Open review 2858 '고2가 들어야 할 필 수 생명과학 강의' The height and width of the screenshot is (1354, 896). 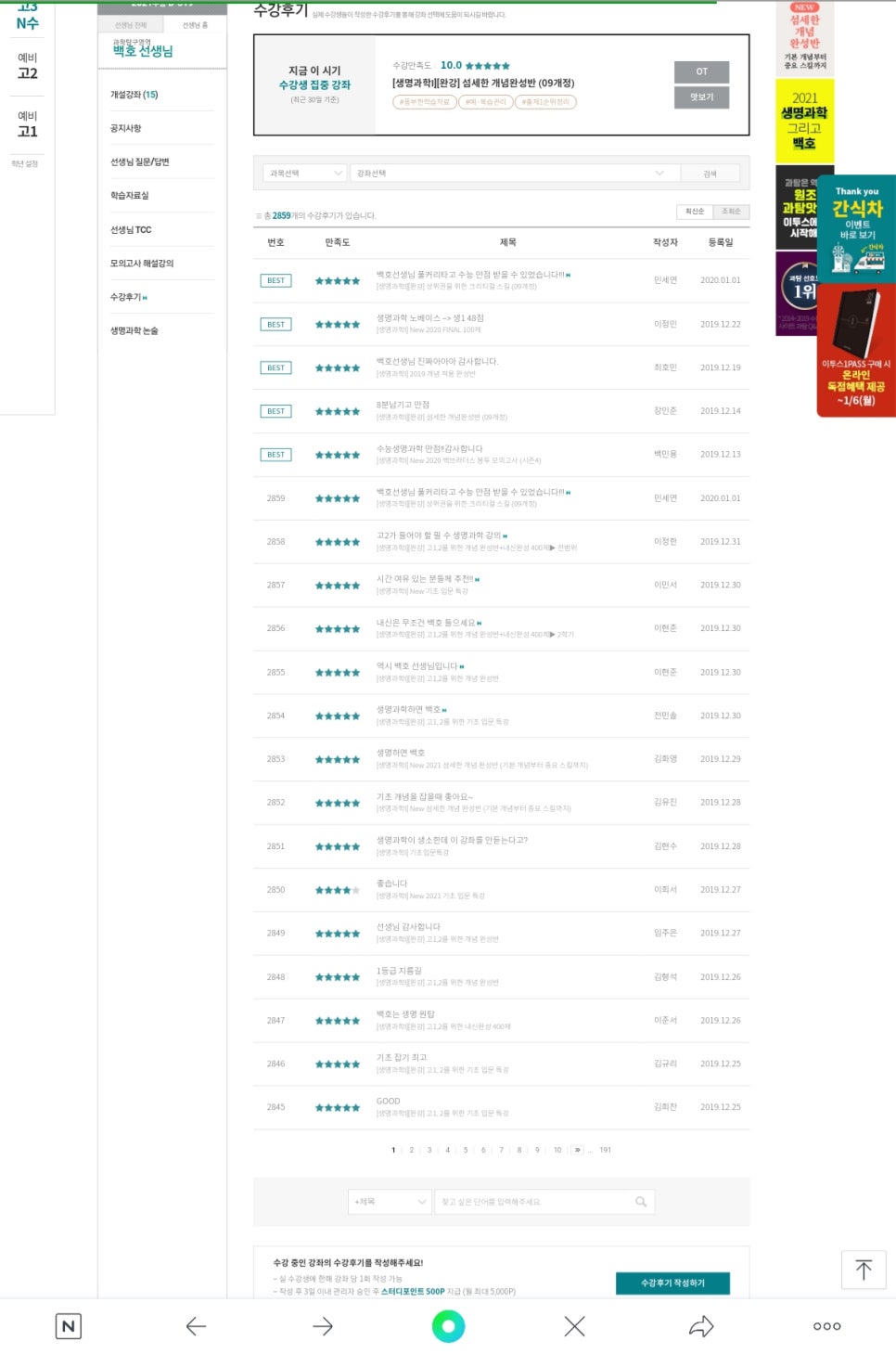pos(439,535)
